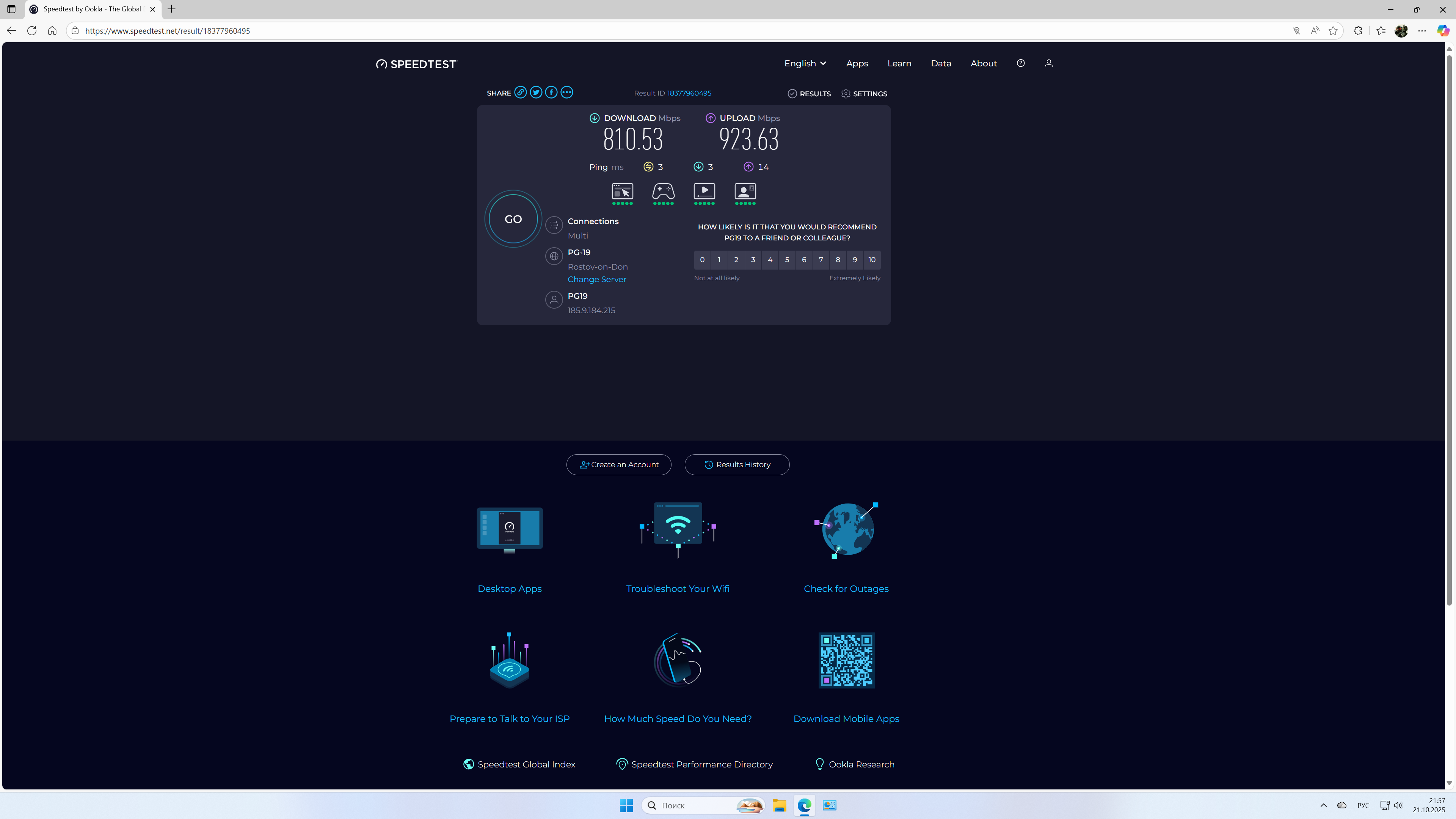Screen dimensions: 1456x819
Task: Share result on Twitter icon
Action: 536,92
